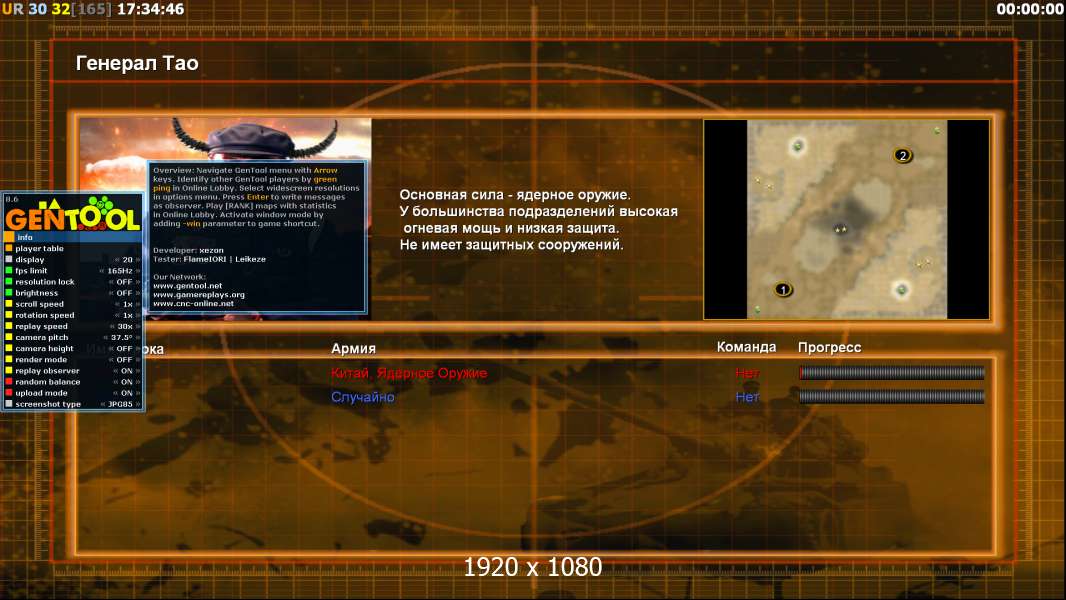Click the 1920 x 1080 resolution label

[533, 567]
